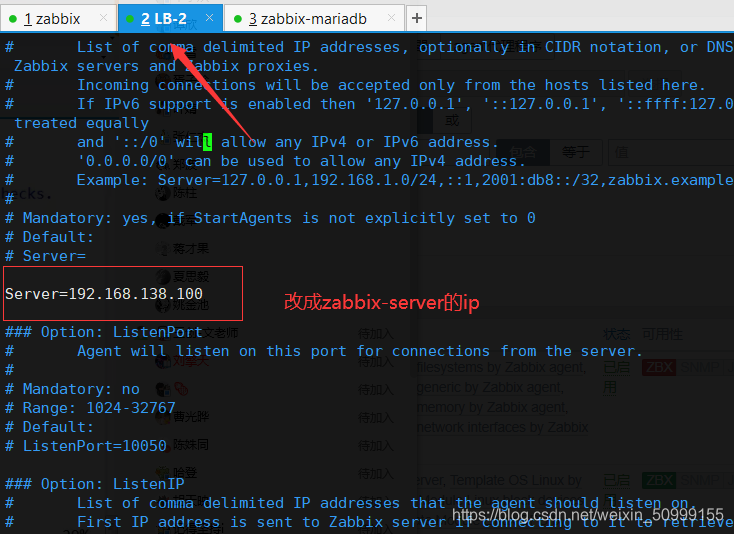The image size is (734, 534).
Task: Close the 3 zabbix-mariadb tab
Action: pyautogui.click(x=391, y=18)
